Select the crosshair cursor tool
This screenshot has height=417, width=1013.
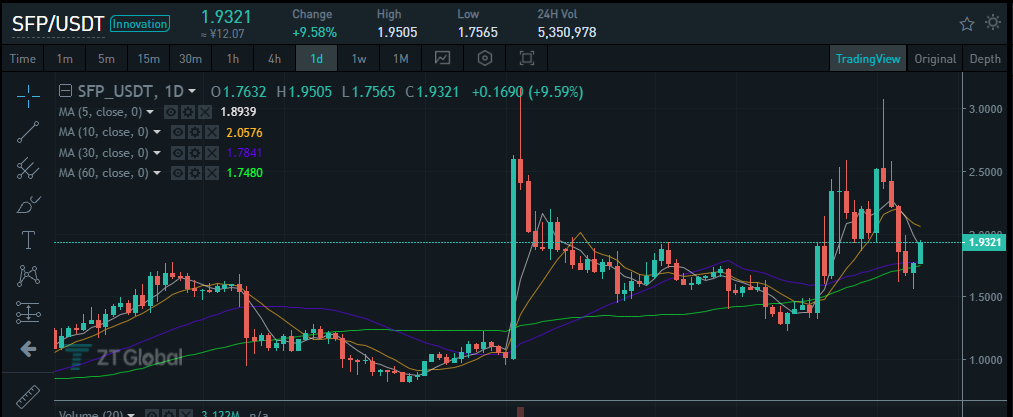pos(28,95)
